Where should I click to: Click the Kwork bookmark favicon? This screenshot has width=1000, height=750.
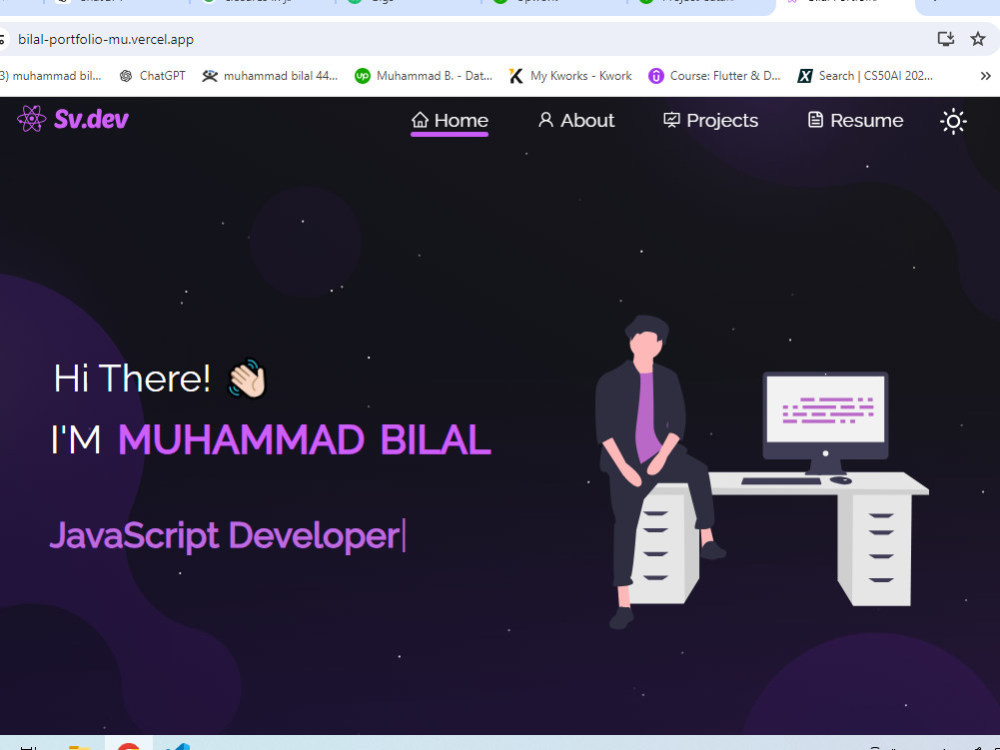516,76
